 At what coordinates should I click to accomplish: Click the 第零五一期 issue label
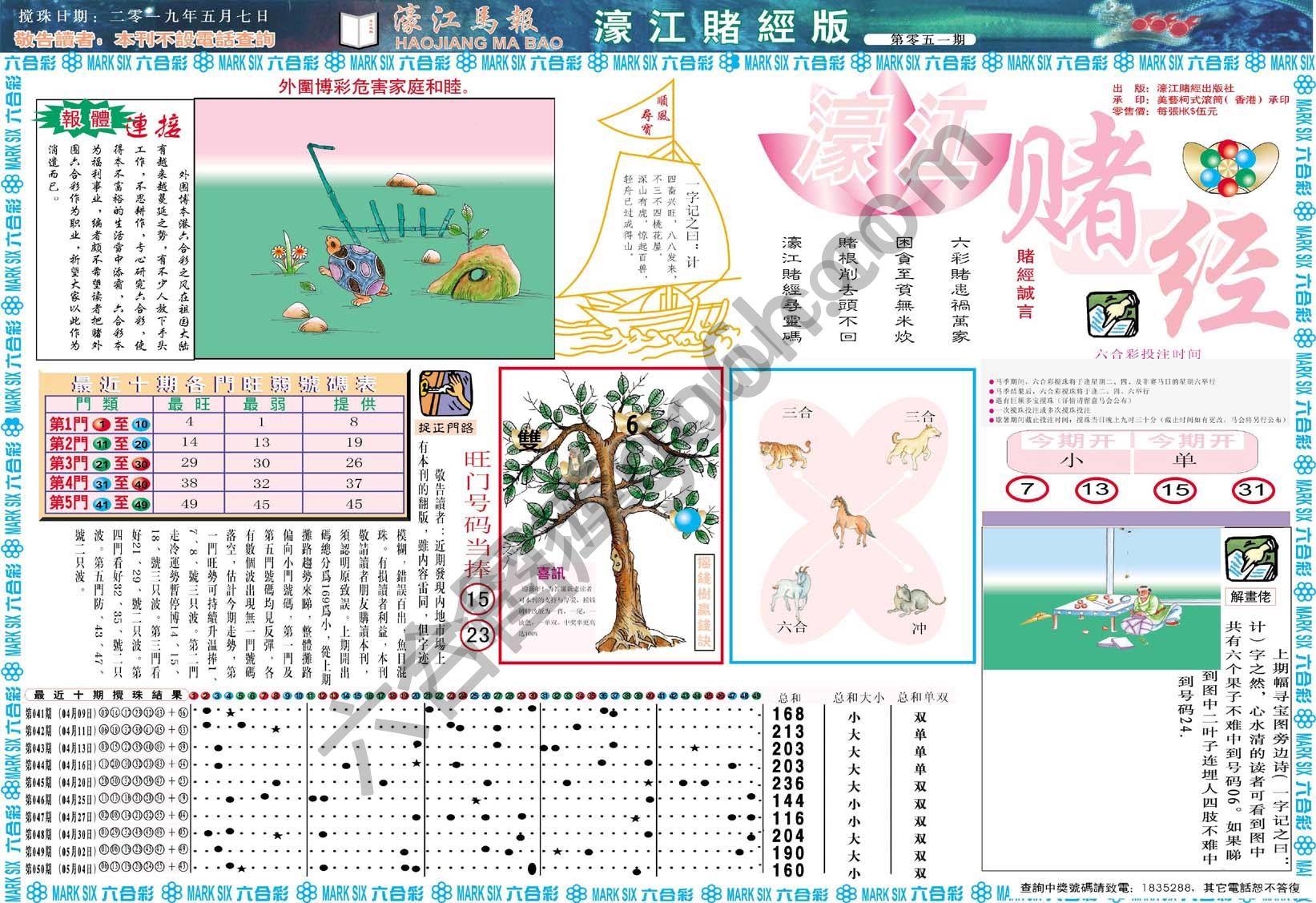[920, 40]
